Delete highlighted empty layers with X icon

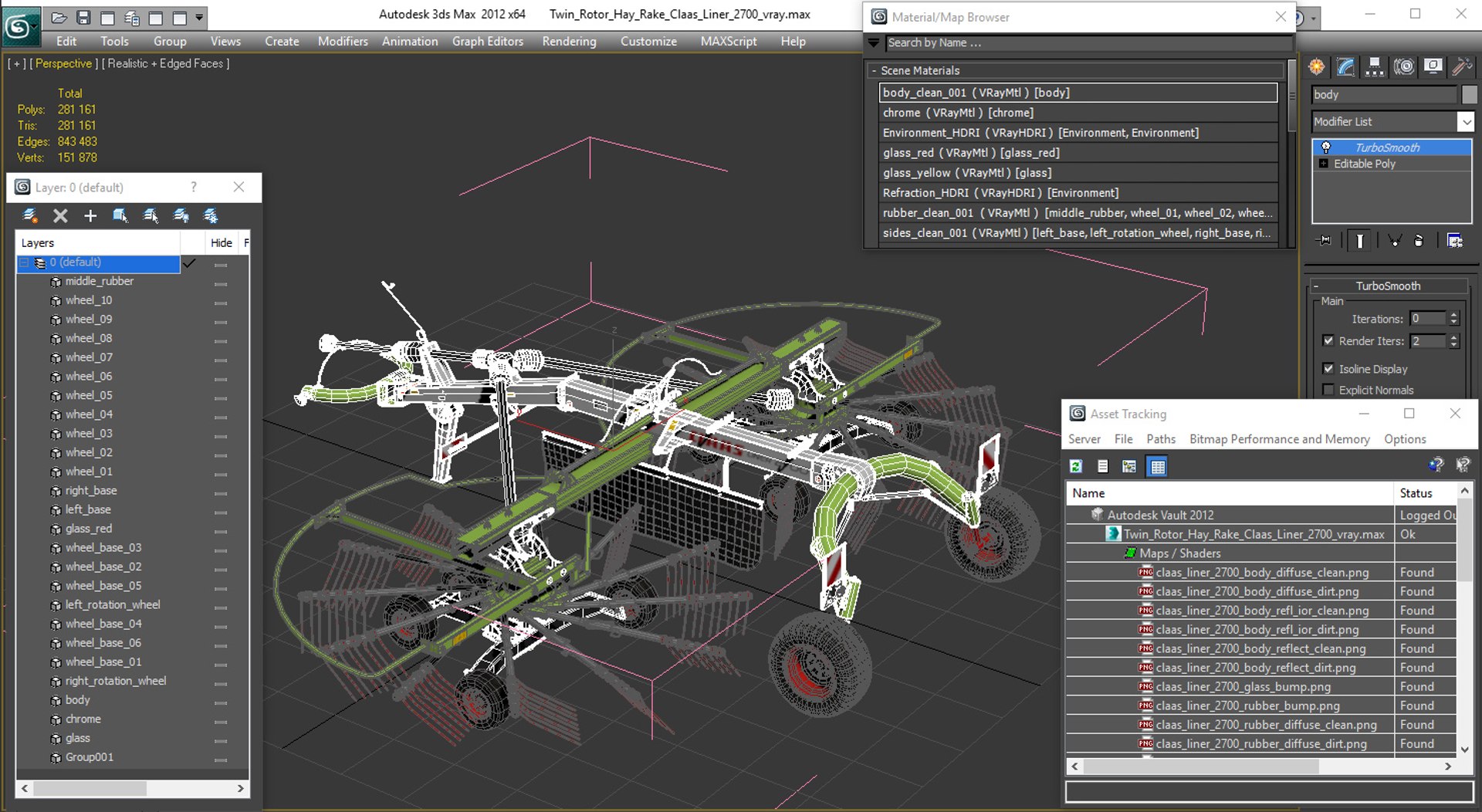coord(60,216)
